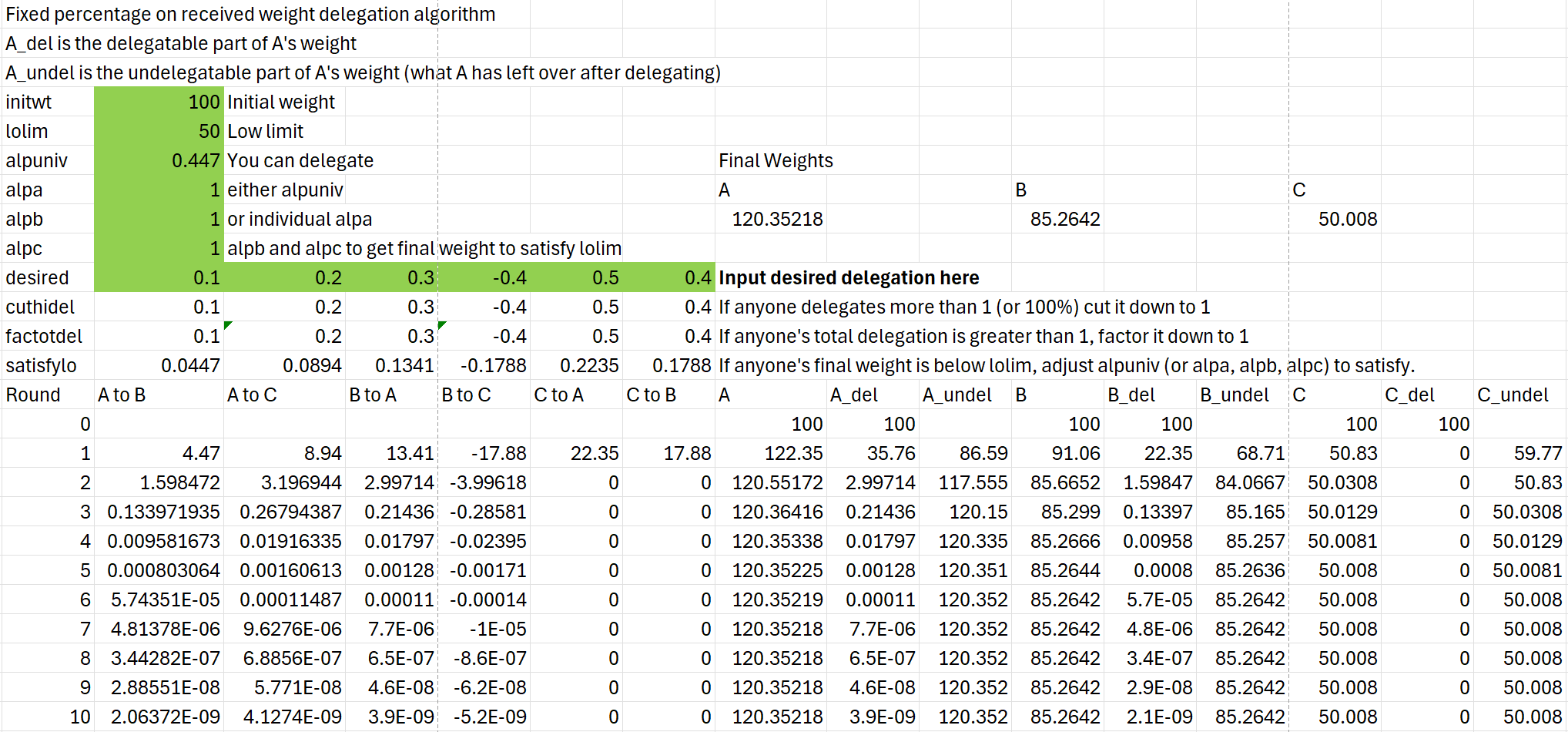Select the desired row cell with 0.5
This screenshot has height=732, width=1568.
point(576,277)
